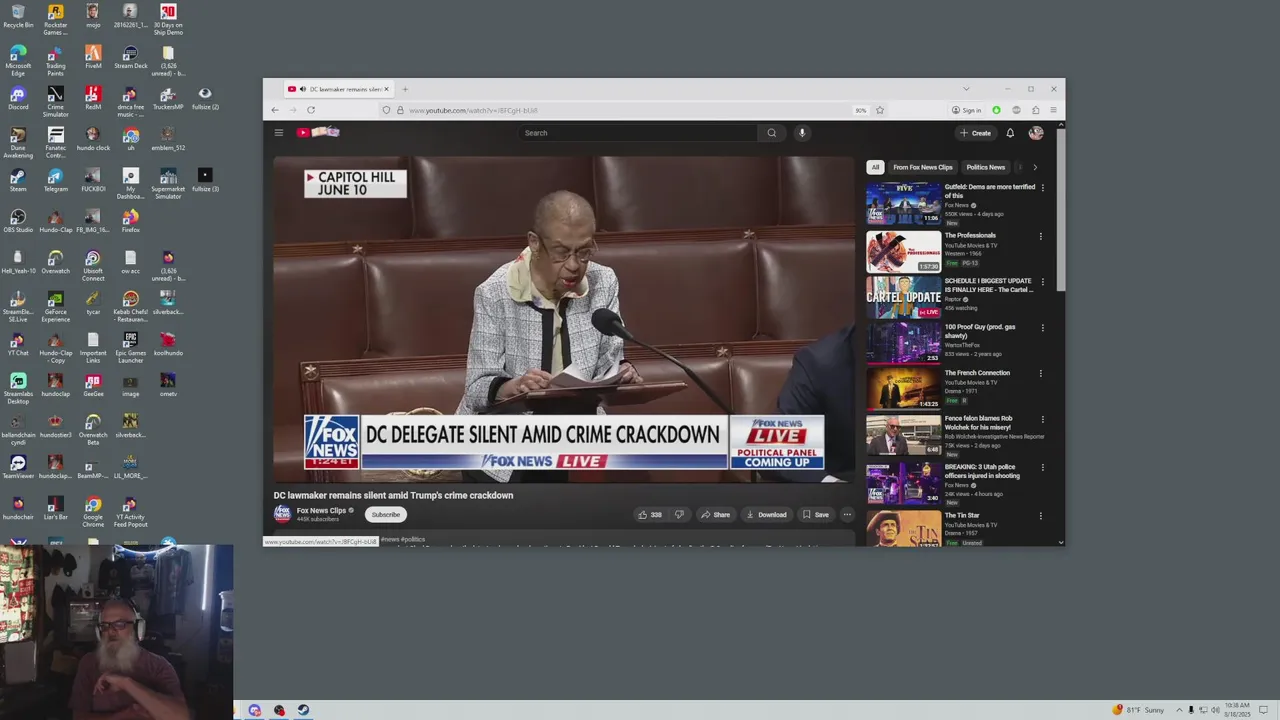Open Firefox extensions puzzle icon
The height and width of the screenshot is (720, 1280).
[x=1035, y=110]
